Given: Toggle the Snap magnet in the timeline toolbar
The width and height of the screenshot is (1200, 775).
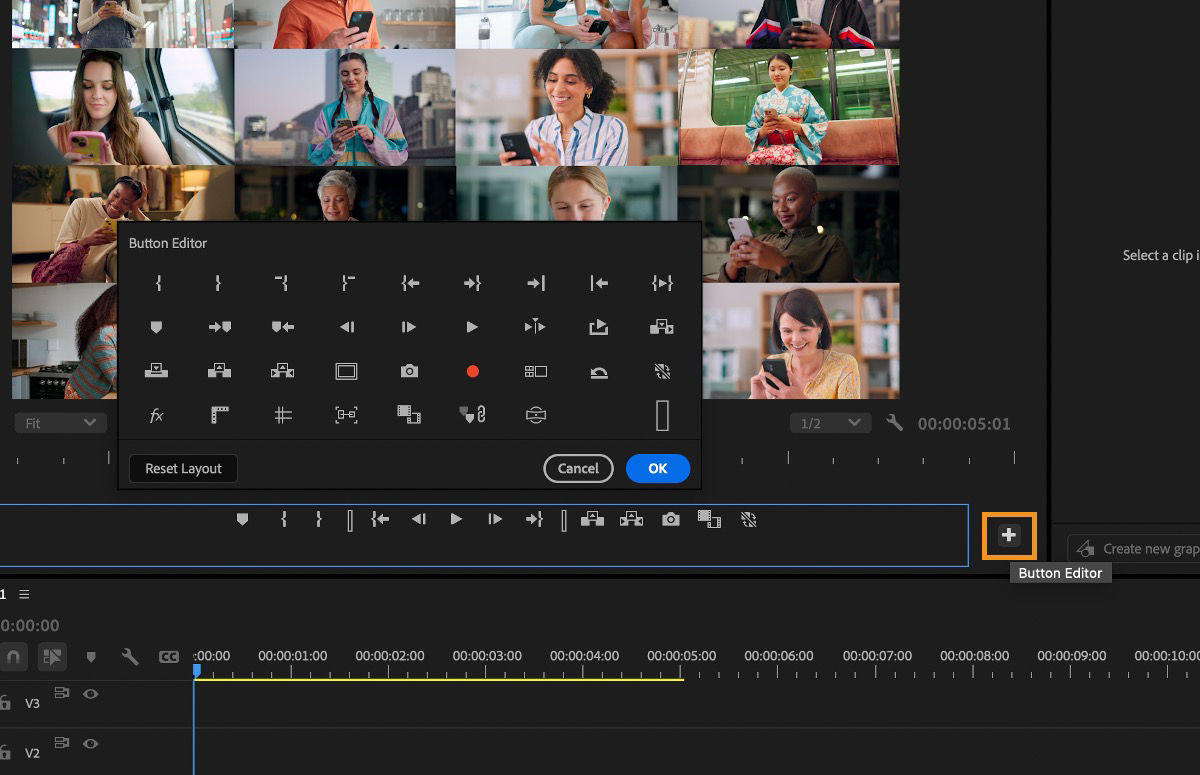Looking at the screenshot, I should (x=12, y=657).
